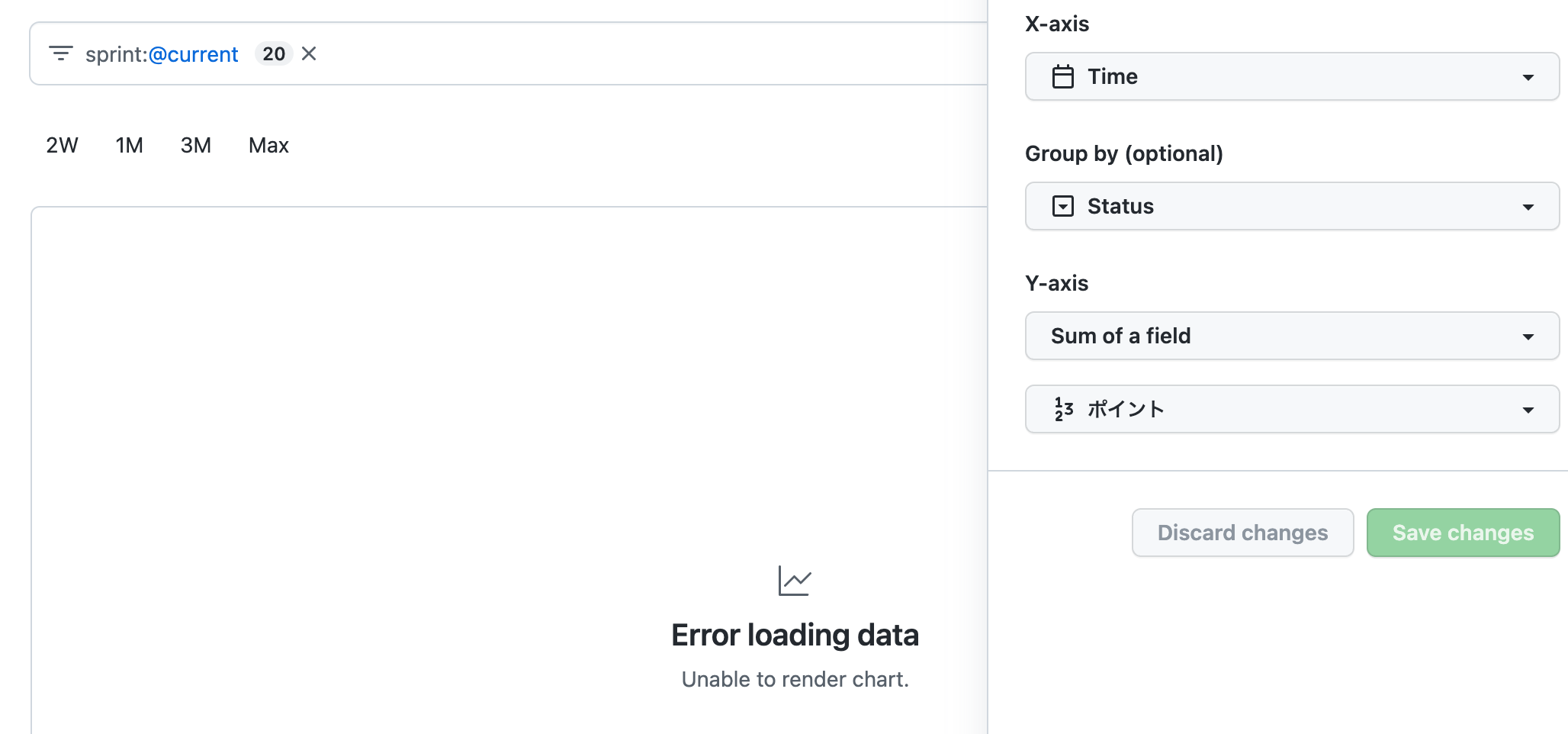Viewport: 1568px width, 734px height.
Task: Expand the Status selector via its chevron
Action: pyautogui.click(x=1528, y=206)
